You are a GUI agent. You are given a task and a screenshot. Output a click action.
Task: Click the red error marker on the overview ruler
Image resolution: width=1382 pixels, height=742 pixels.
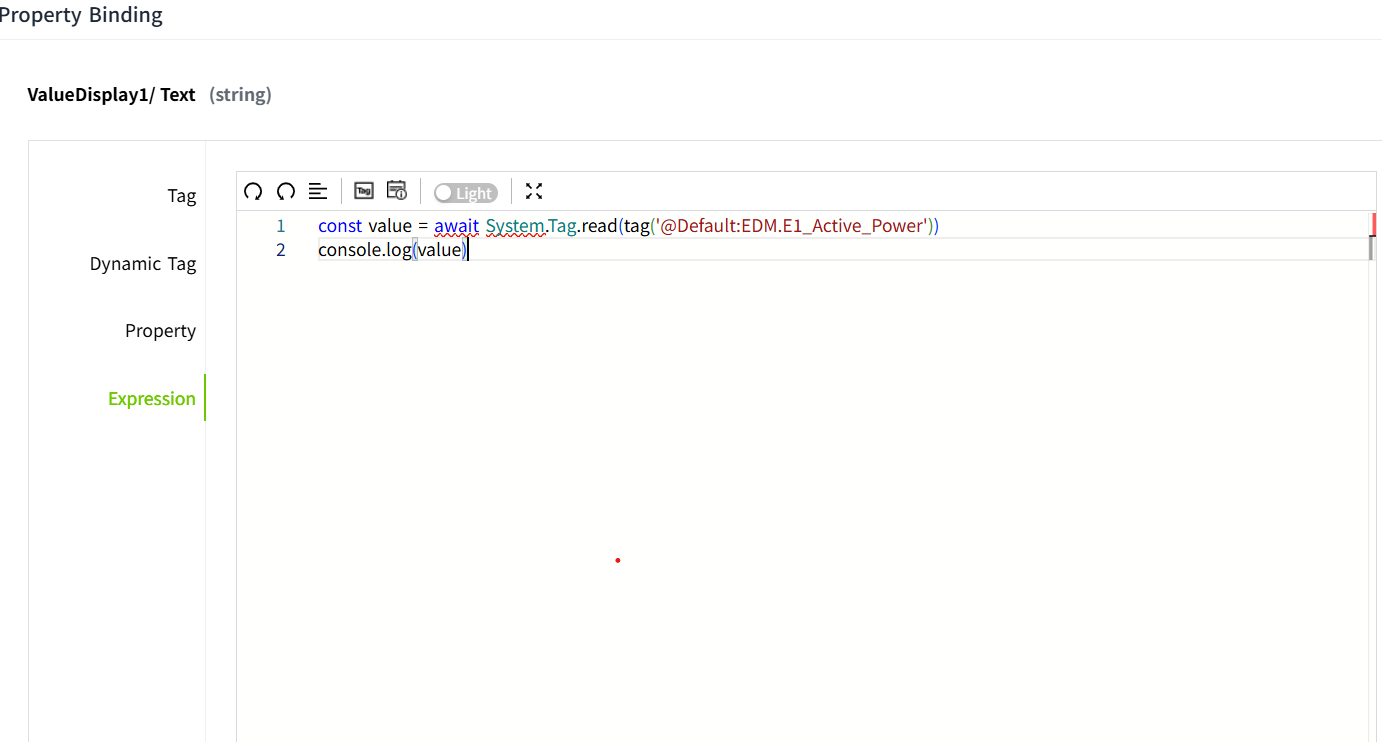click(1374, 223)
